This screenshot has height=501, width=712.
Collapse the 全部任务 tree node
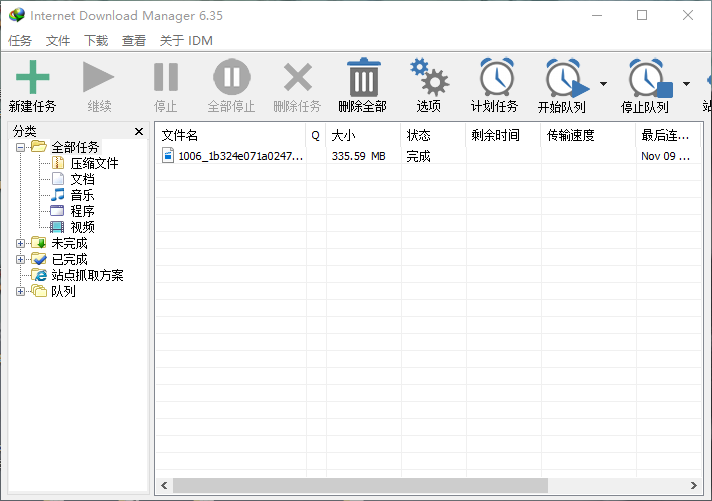[20, 147]
